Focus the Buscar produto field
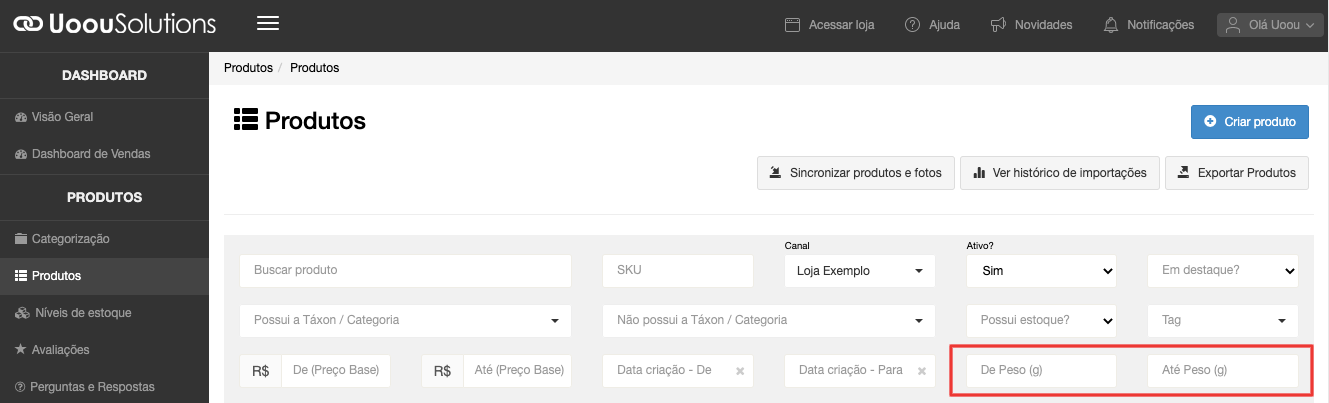 [405, 270]
